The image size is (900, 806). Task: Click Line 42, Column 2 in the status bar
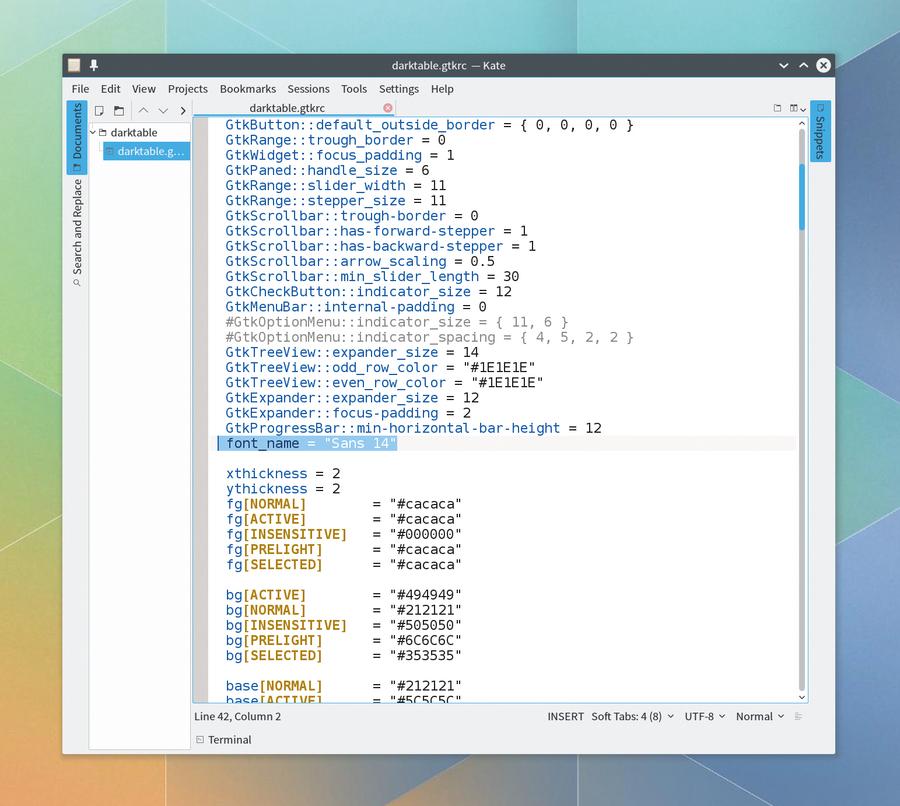point(238,716)
